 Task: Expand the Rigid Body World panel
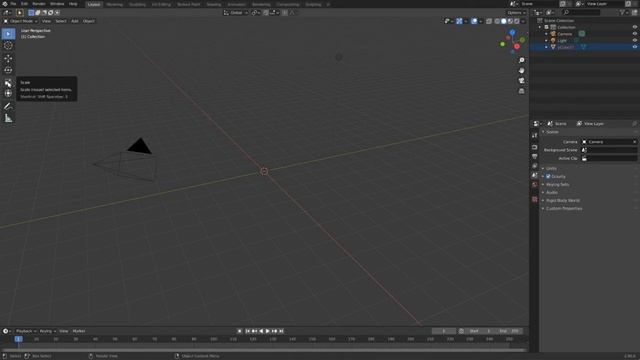pyautogui.click(x=562, y=200)
